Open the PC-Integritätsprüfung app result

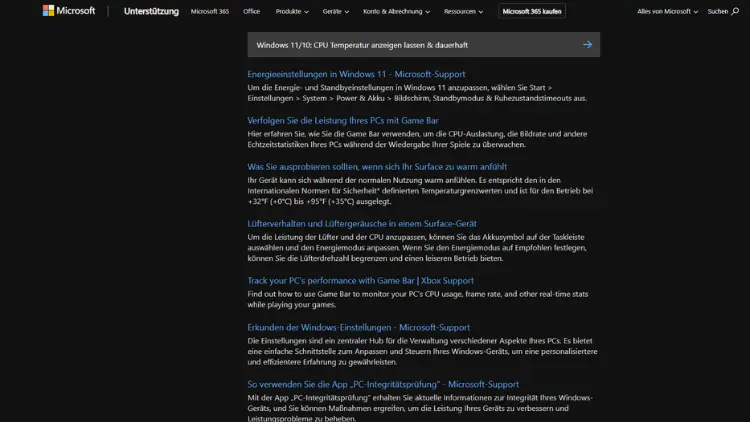[x=383, y=384]
